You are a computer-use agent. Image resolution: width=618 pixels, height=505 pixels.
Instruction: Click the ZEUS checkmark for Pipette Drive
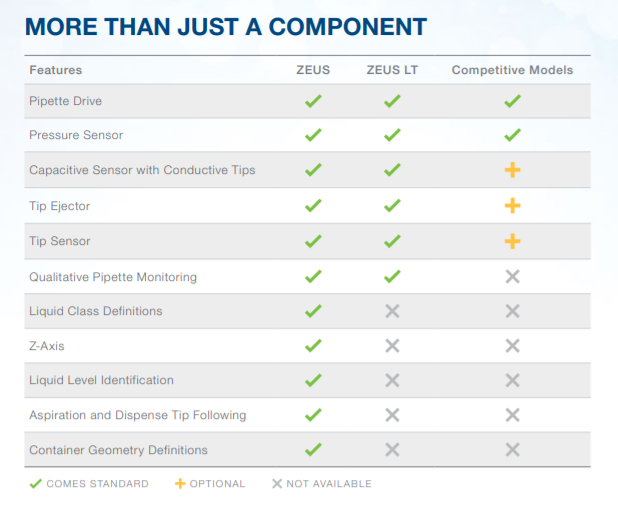pos(313,101)
